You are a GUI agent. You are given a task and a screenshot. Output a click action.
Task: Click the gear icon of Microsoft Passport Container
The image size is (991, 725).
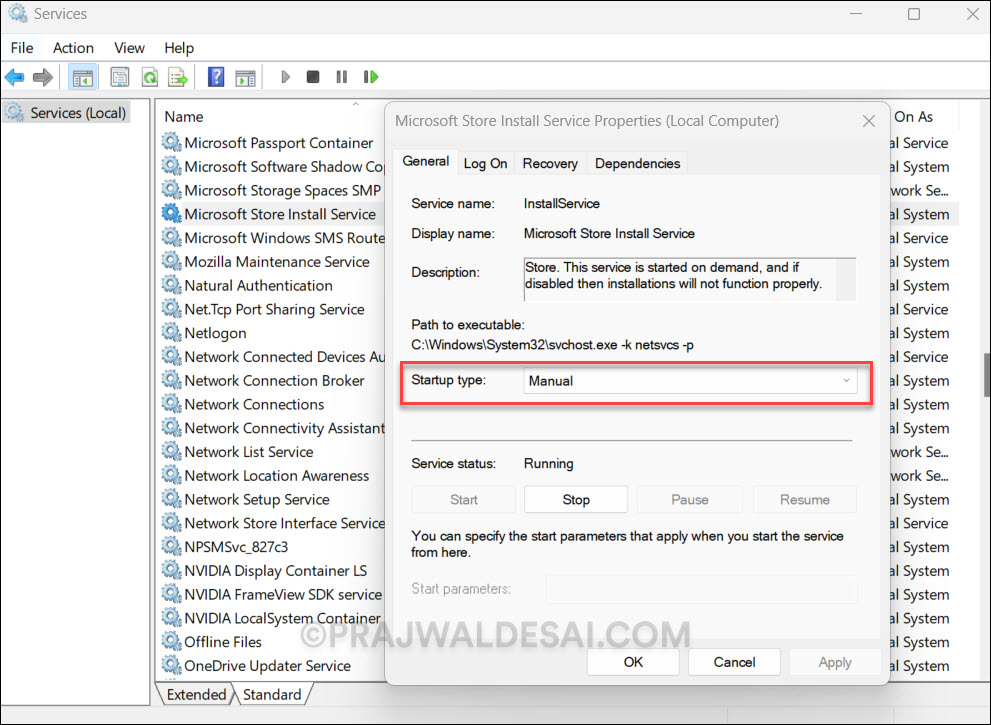pyautogui.click(x=171, y=142)
